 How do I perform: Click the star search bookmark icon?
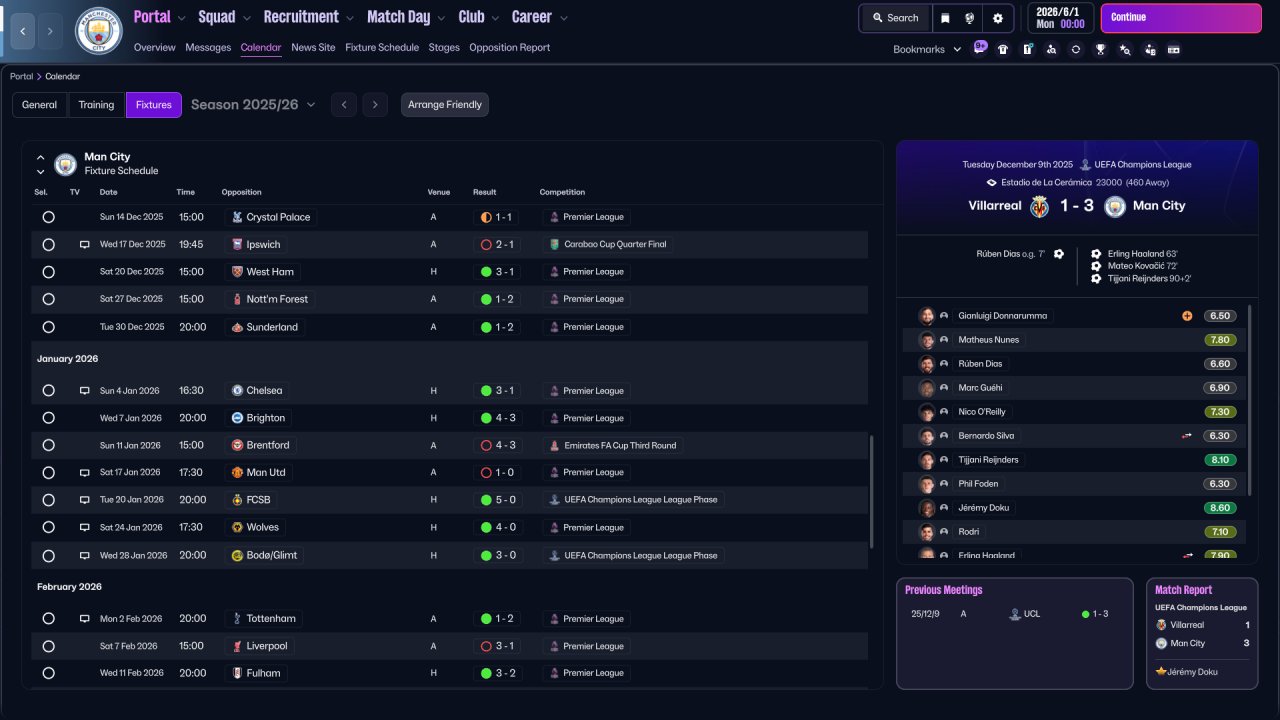click(1125, 49)
